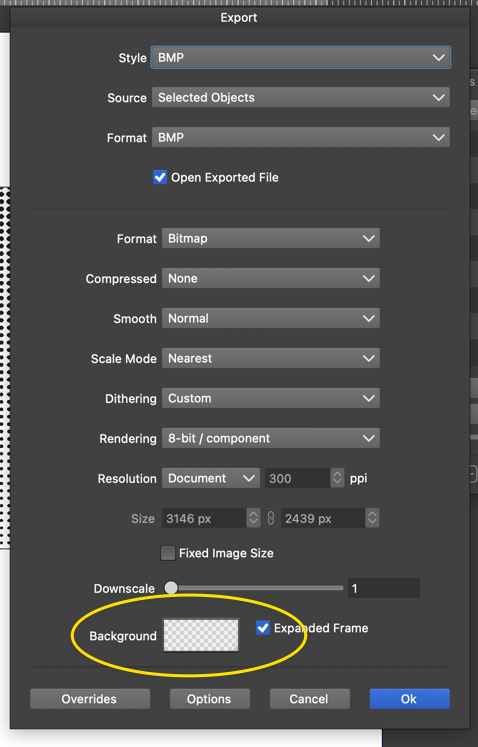This screenshot has width=478, height=747.
Task: Click the Ok button to export
Action: (x=409, y=699)
